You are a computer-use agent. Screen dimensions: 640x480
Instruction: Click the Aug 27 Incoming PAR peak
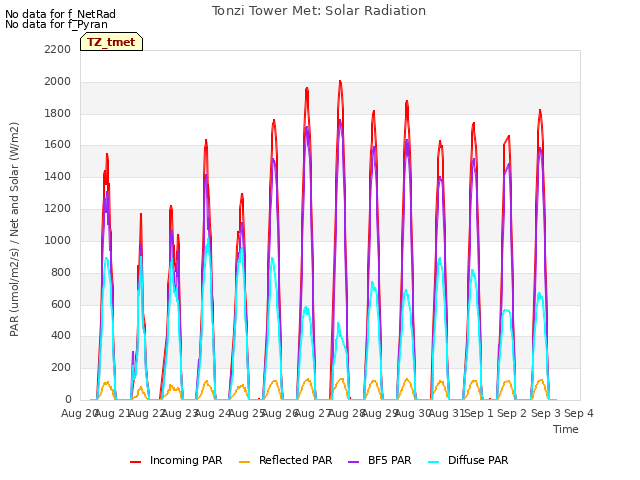pos(307,89)
